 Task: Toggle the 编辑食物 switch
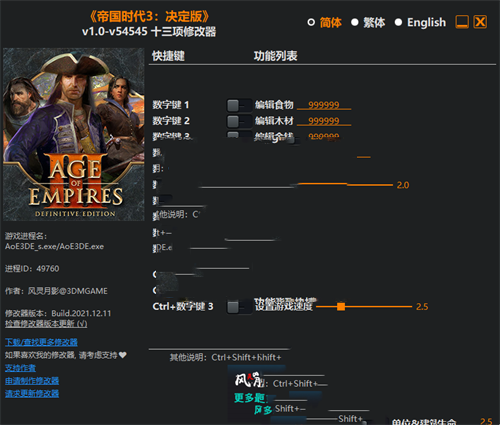[x=239, y=106]
